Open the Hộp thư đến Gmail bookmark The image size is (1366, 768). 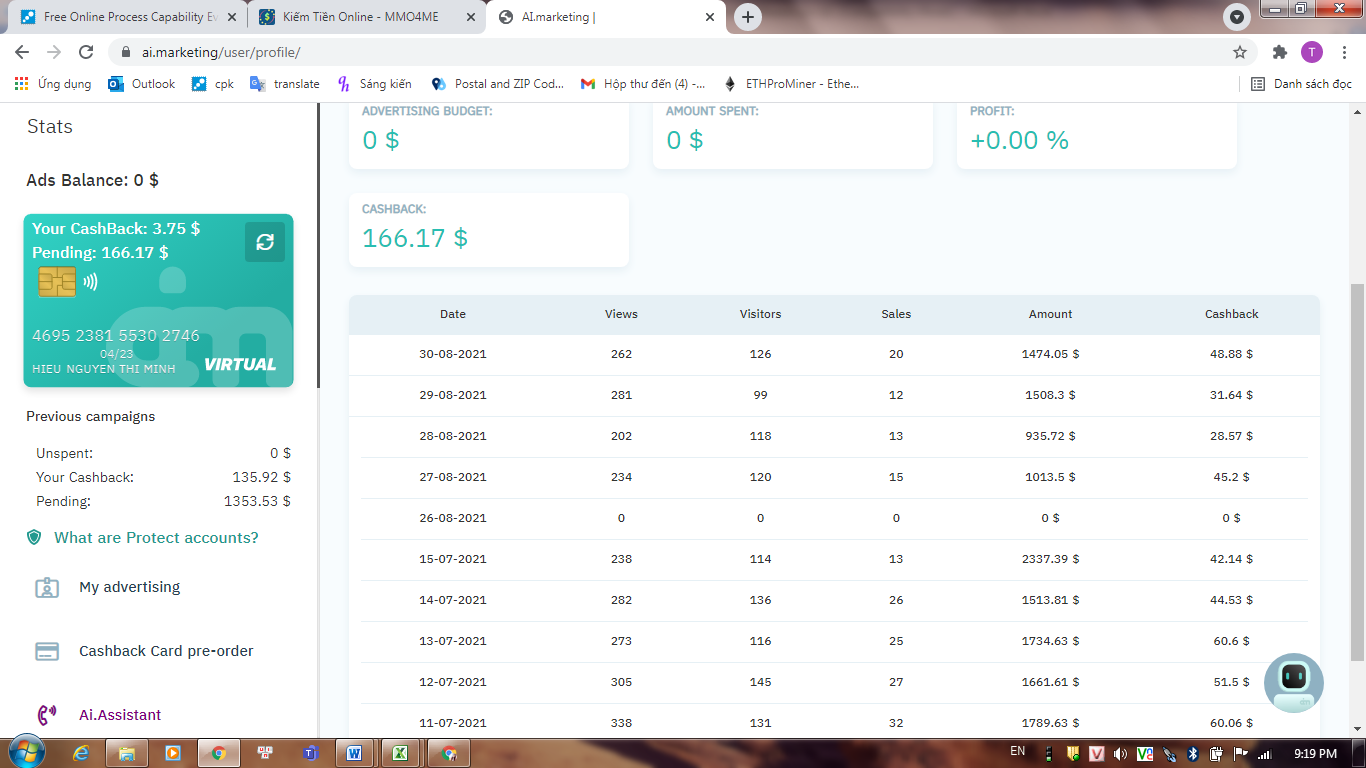pos(643,84)
